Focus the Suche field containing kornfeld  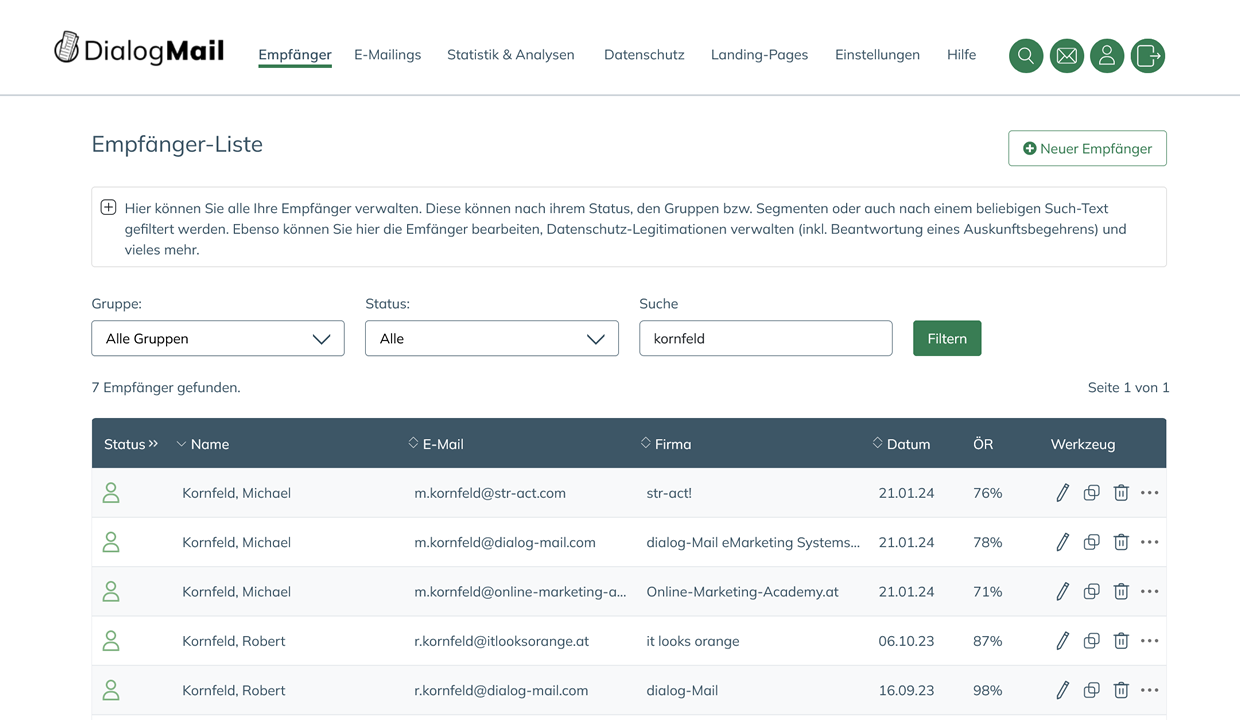coord(766,338)
